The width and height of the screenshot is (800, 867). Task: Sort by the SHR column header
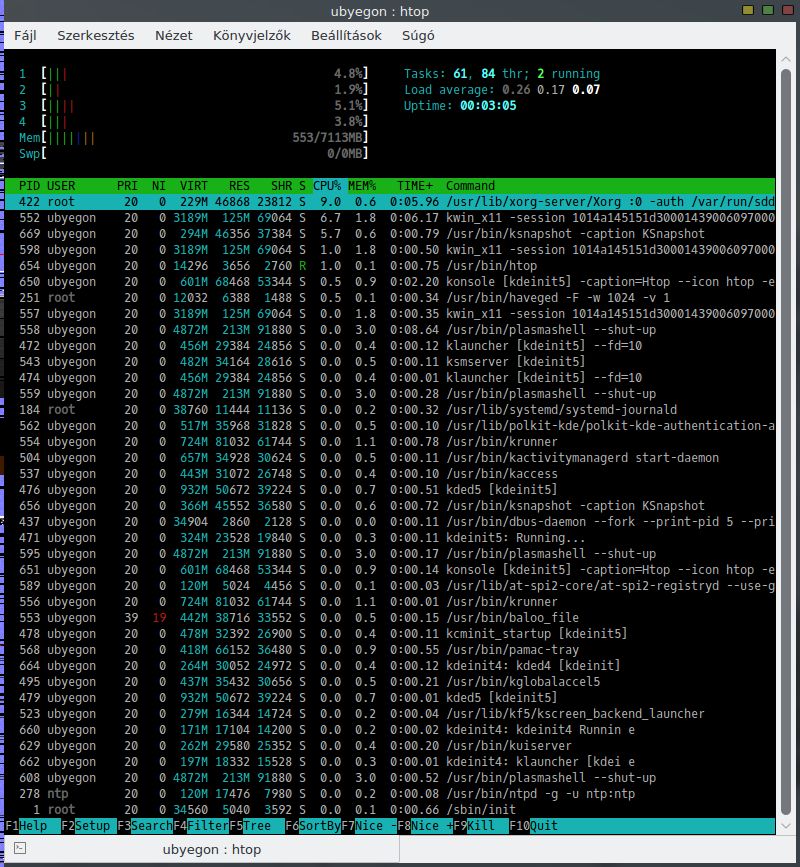pos(281,186)
